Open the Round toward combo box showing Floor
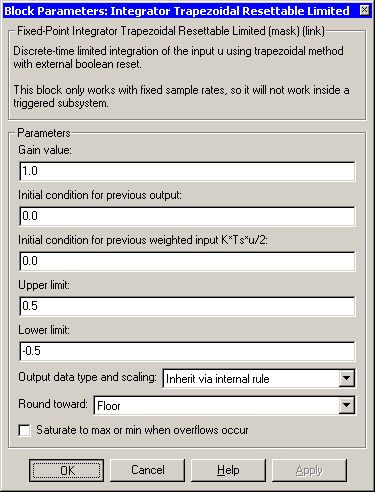This screenshot has width=375, height=492. pyautogui.click(x=225, y=405)
